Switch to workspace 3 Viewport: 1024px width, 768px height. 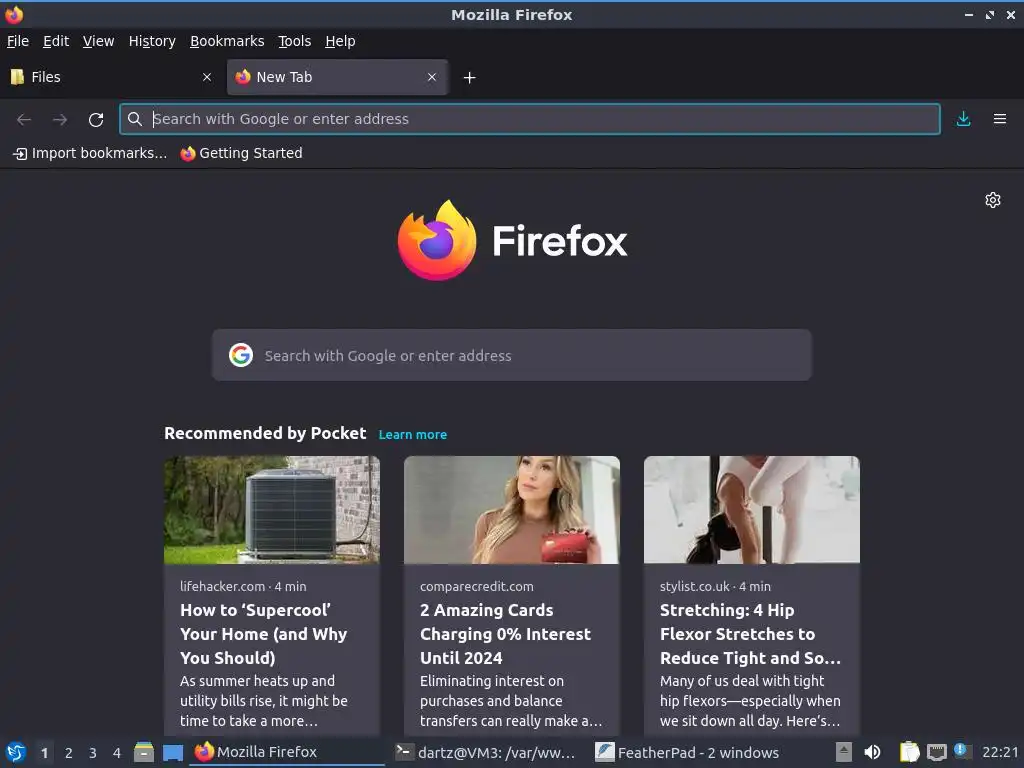(x=93, y=753)
